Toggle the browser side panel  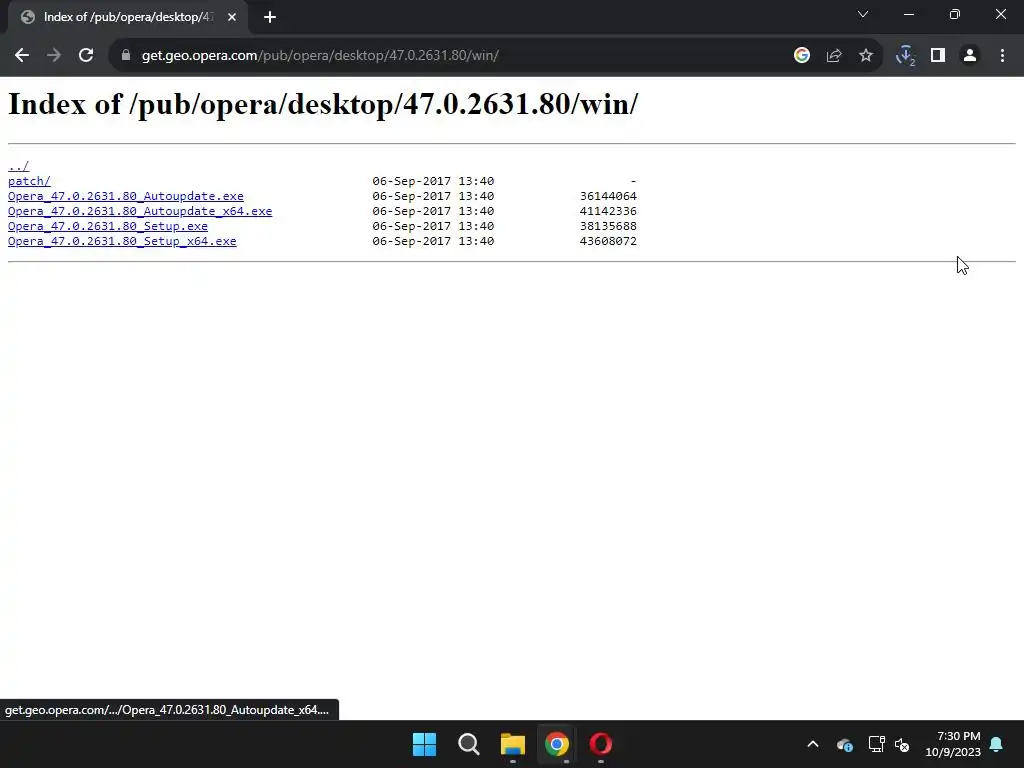click(938, 56)
